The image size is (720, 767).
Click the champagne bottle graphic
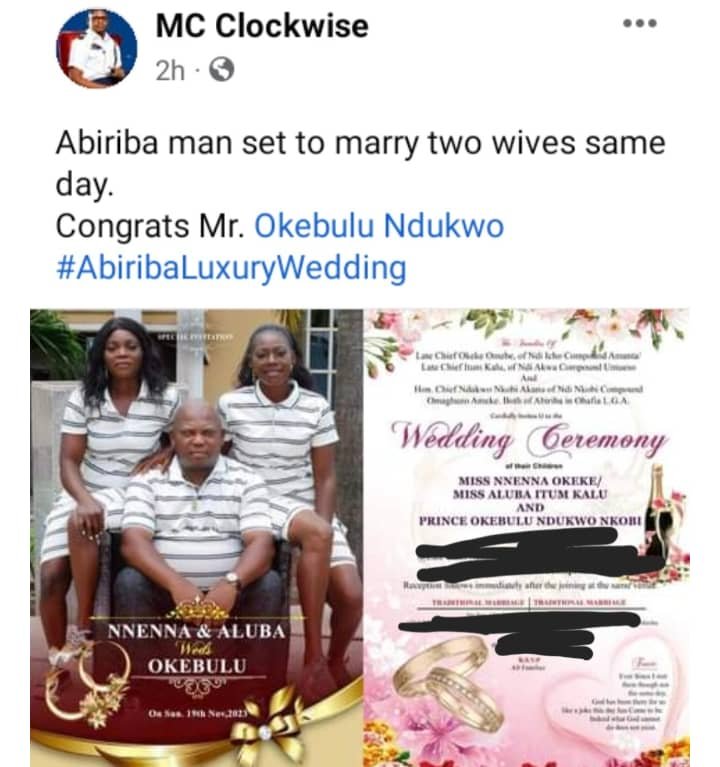[657, 511]
